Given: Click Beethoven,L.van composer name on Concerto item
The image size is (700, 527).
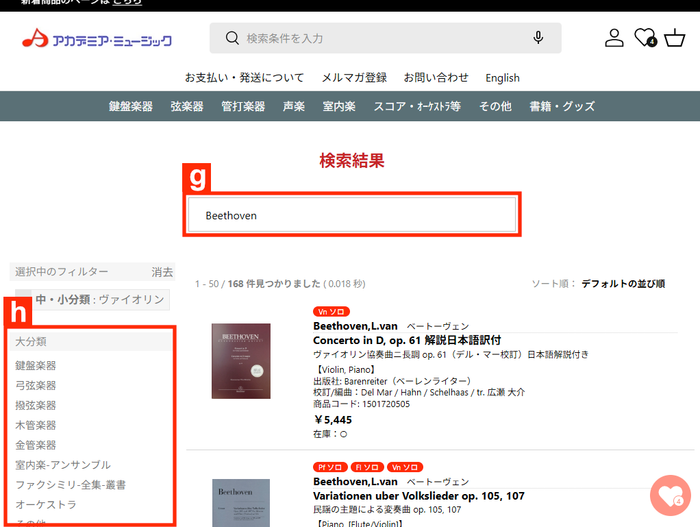Looking at the screenshot, I should click(x=355, y=326).
